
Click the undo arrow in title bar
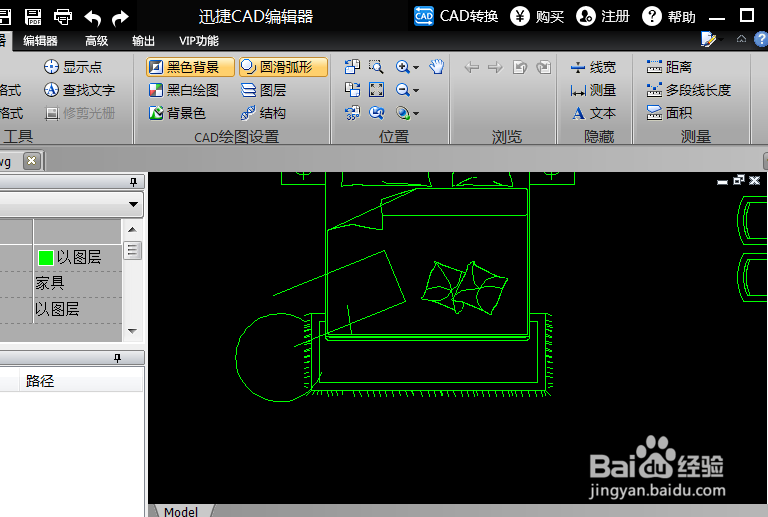(x=93, y=18)
